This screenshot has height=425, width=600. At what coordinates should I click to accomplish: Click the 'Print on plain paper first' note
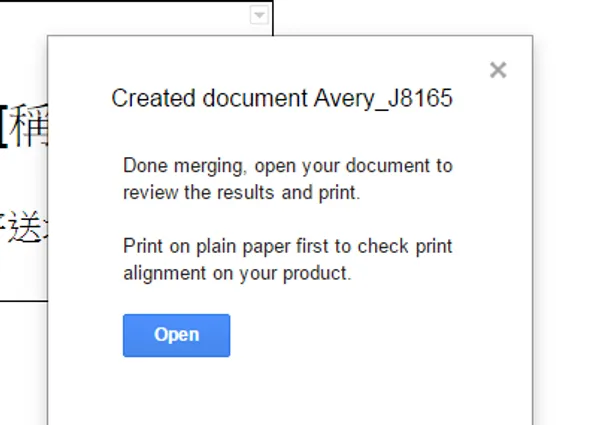point(288,259)
